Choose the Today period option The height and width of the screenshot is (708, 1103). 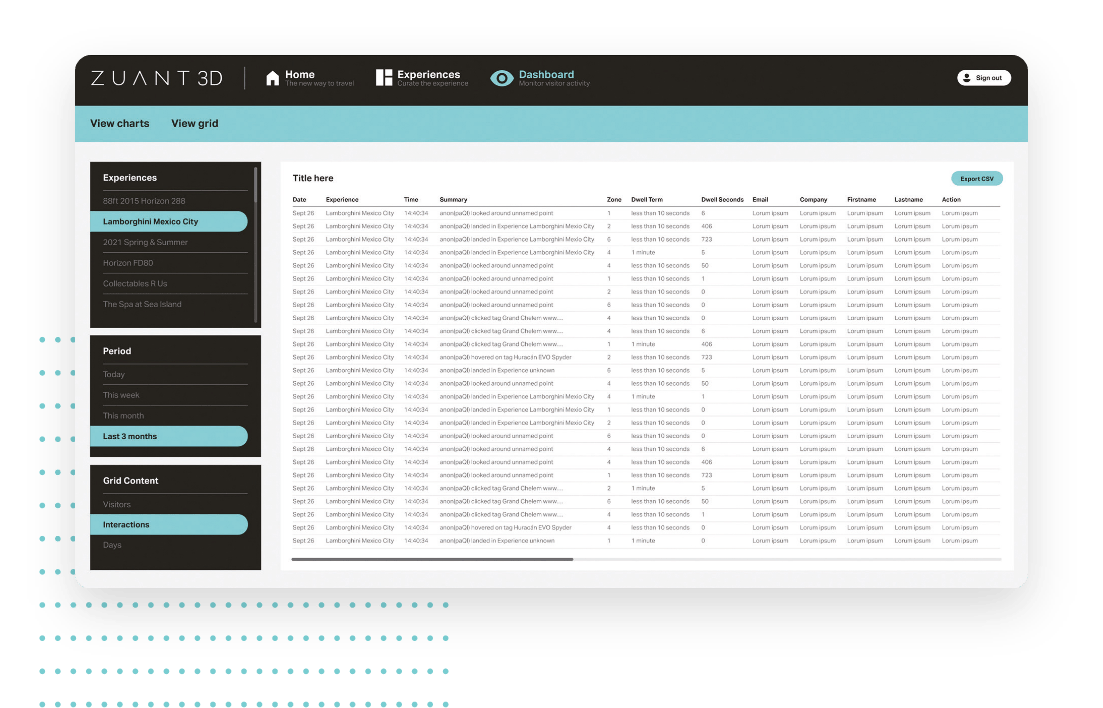pos(114,375)
